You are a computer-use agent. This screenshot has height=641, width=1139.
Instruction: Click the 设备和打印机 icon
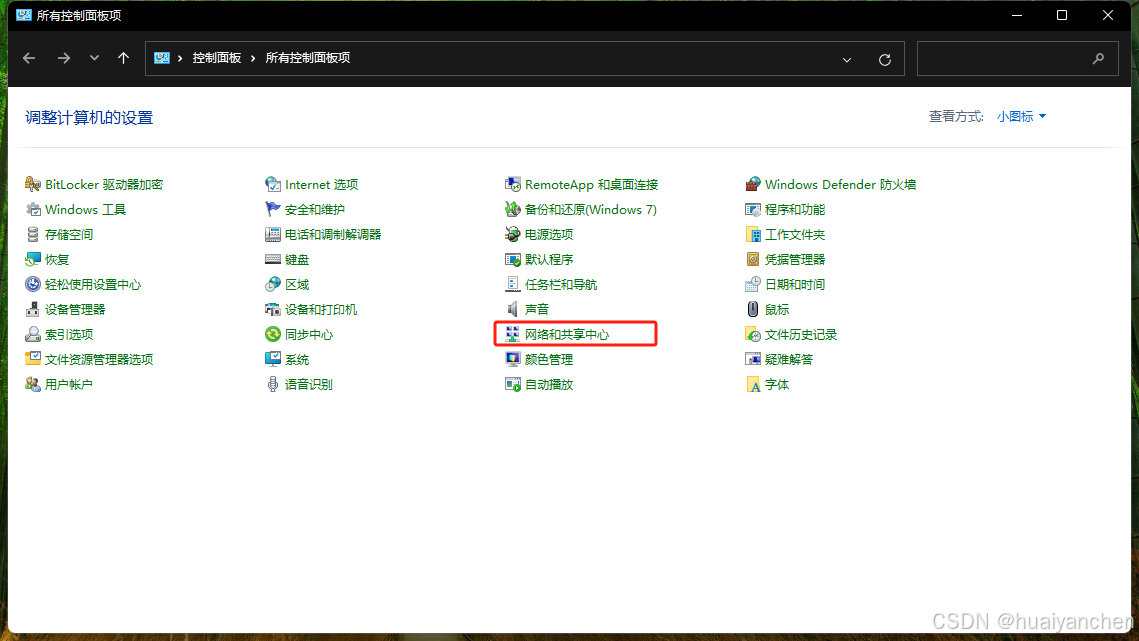coord(272,310)
